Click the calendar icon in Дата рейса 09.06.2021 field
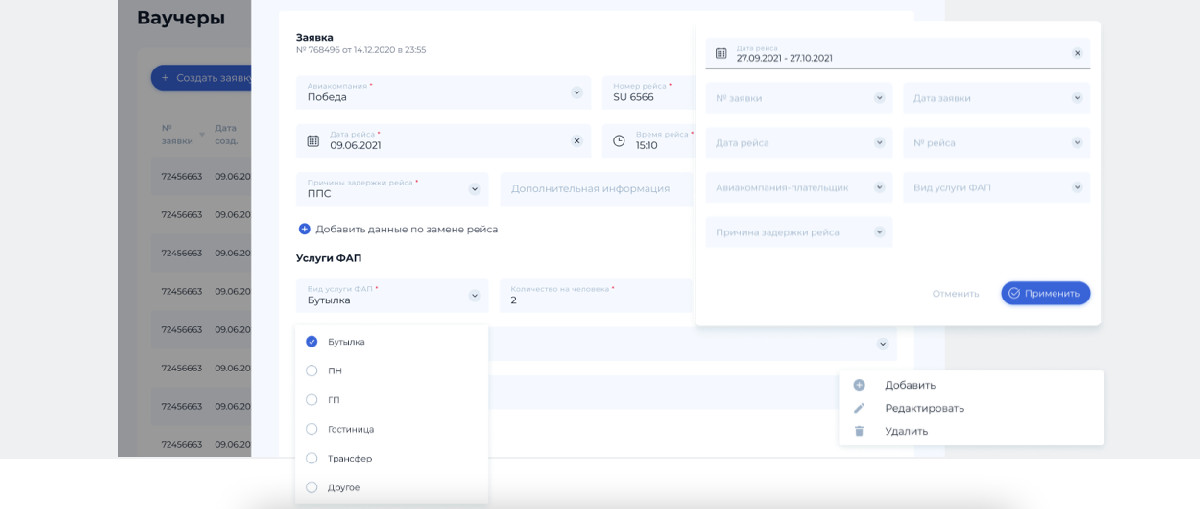This screenshot has width=1200, height=509. click(313, 141)
